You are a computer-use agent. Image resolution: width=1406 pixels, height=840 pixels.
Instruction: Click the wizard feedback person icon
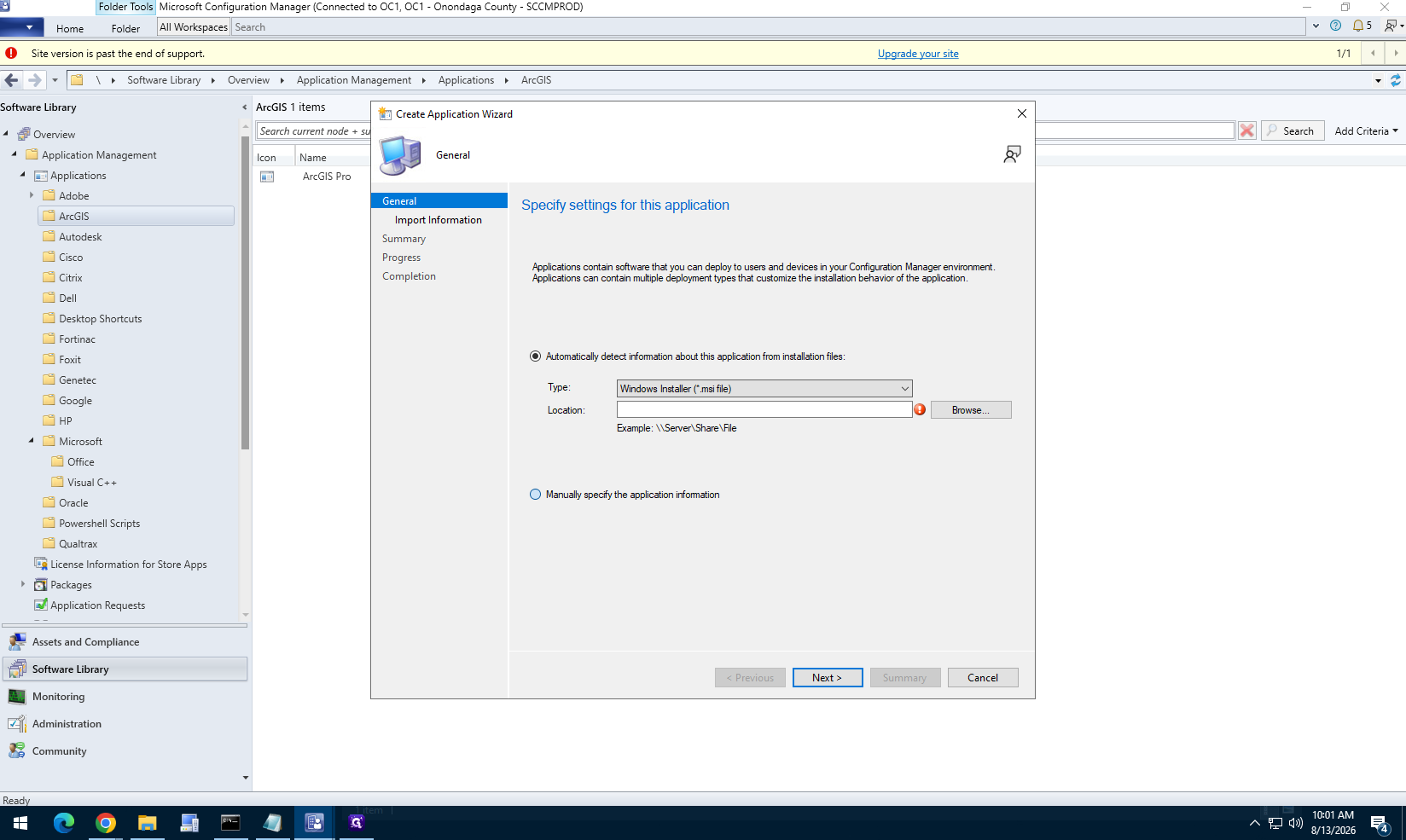pos(1012,154)
